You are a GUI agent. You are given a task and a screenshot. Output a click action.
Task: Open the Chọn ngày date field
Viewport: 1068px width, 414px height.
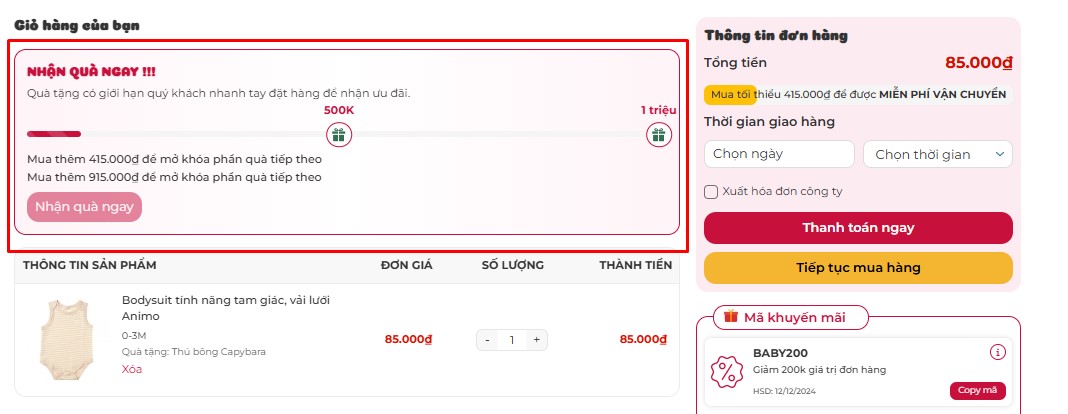(x=779, y=154)
